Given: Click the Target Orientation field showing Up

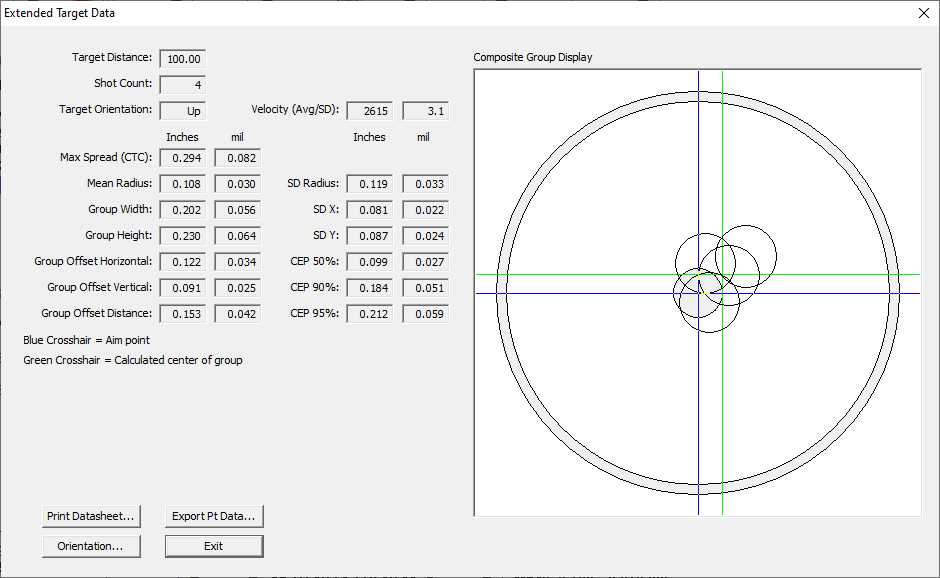Looking at the screenshot, I should 183,111.
